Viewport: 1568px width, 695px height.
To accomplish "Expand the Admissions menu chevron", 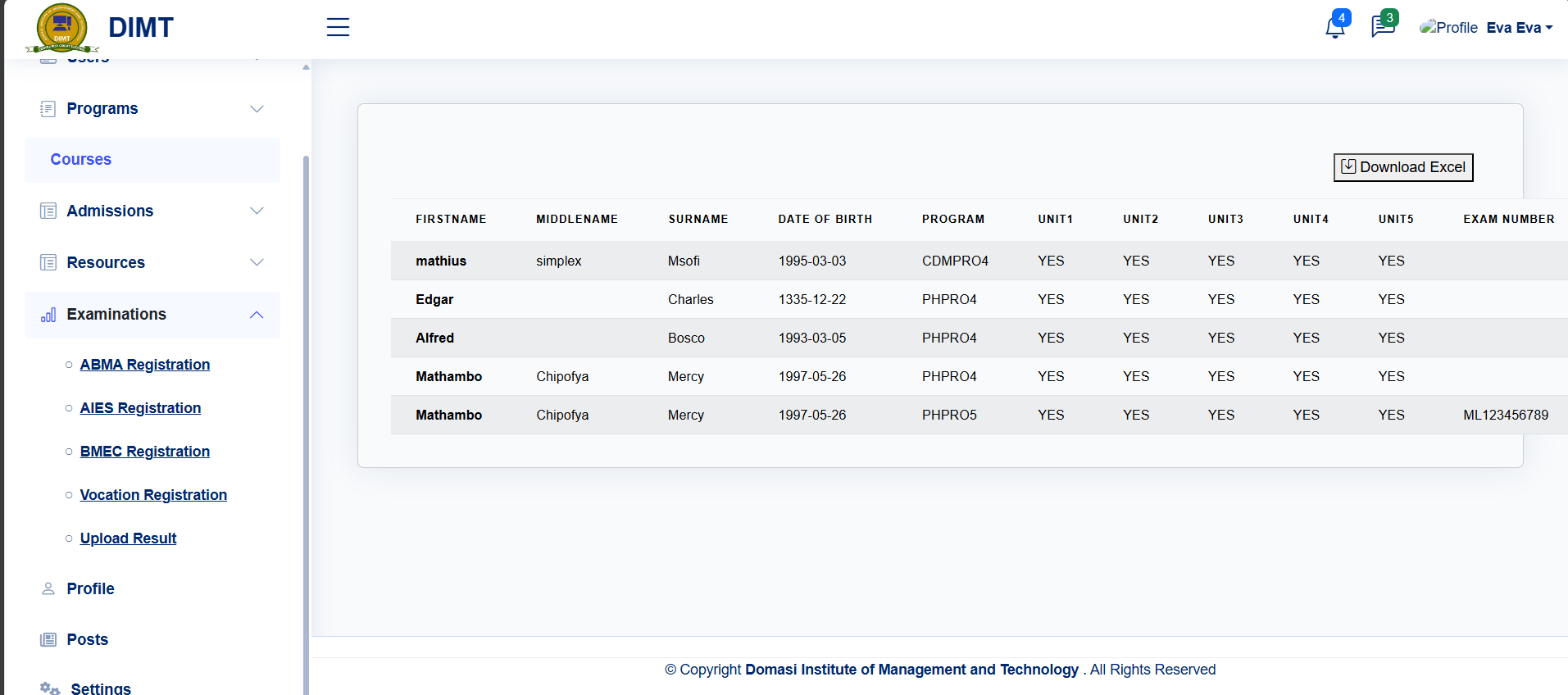I will click(x=257, y=211).
